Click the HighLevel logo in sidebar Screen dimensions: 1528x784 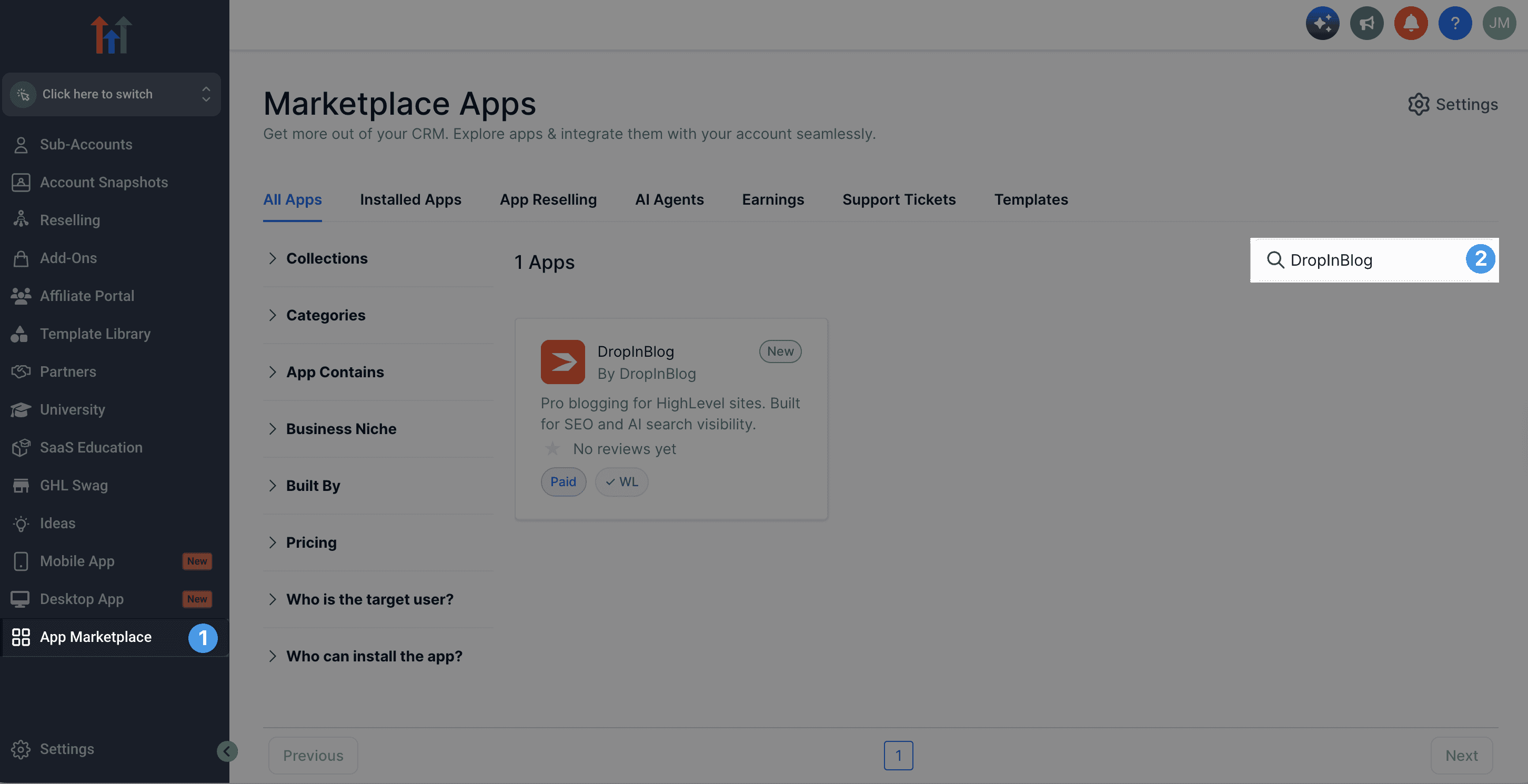click(111, 35)
